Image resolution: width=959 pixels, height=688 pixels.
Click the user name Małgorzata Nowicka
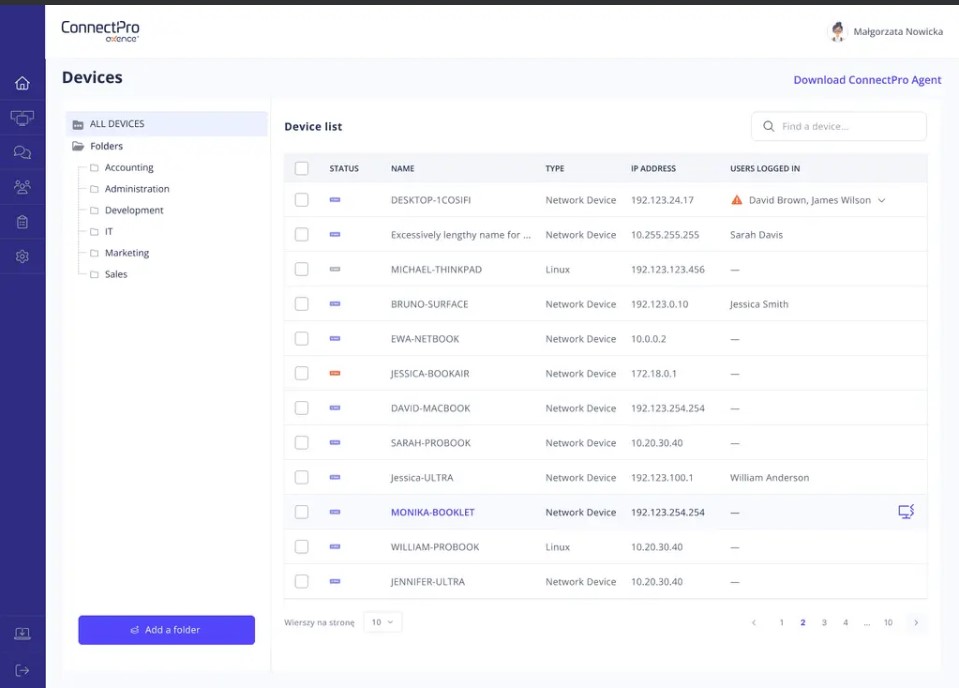pos(898,32)
